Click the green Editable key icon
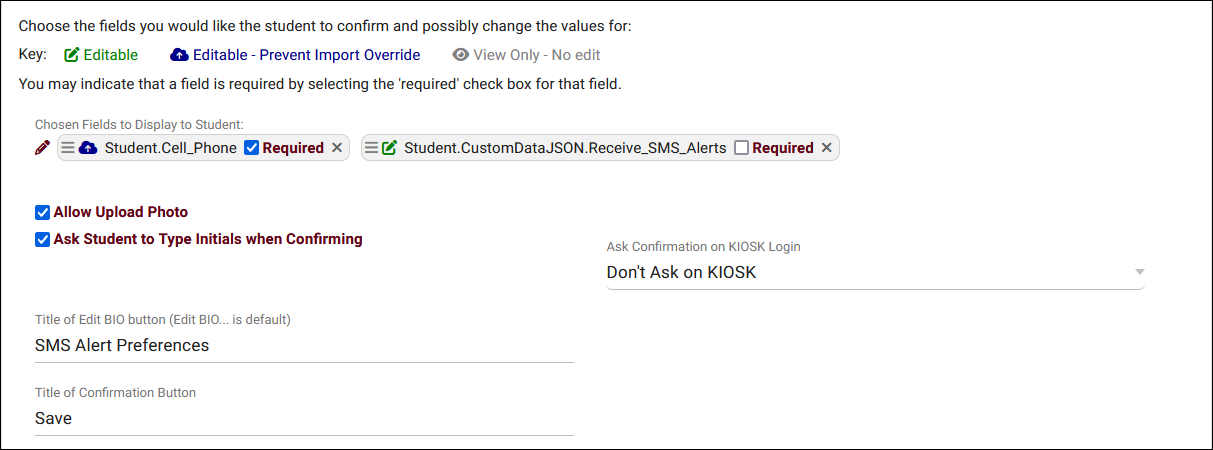 pos(72,55)
